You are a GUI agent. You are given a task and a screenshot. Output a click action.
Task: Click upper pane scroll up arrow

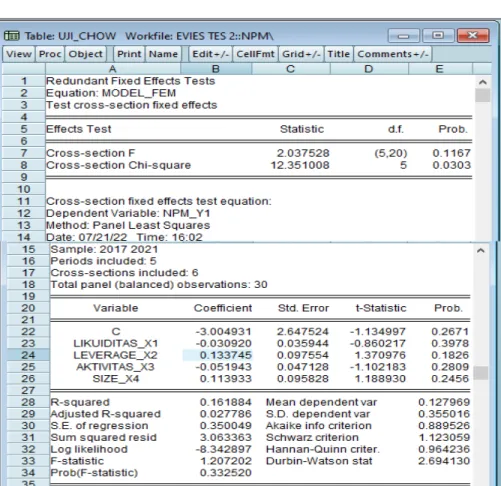483,82
